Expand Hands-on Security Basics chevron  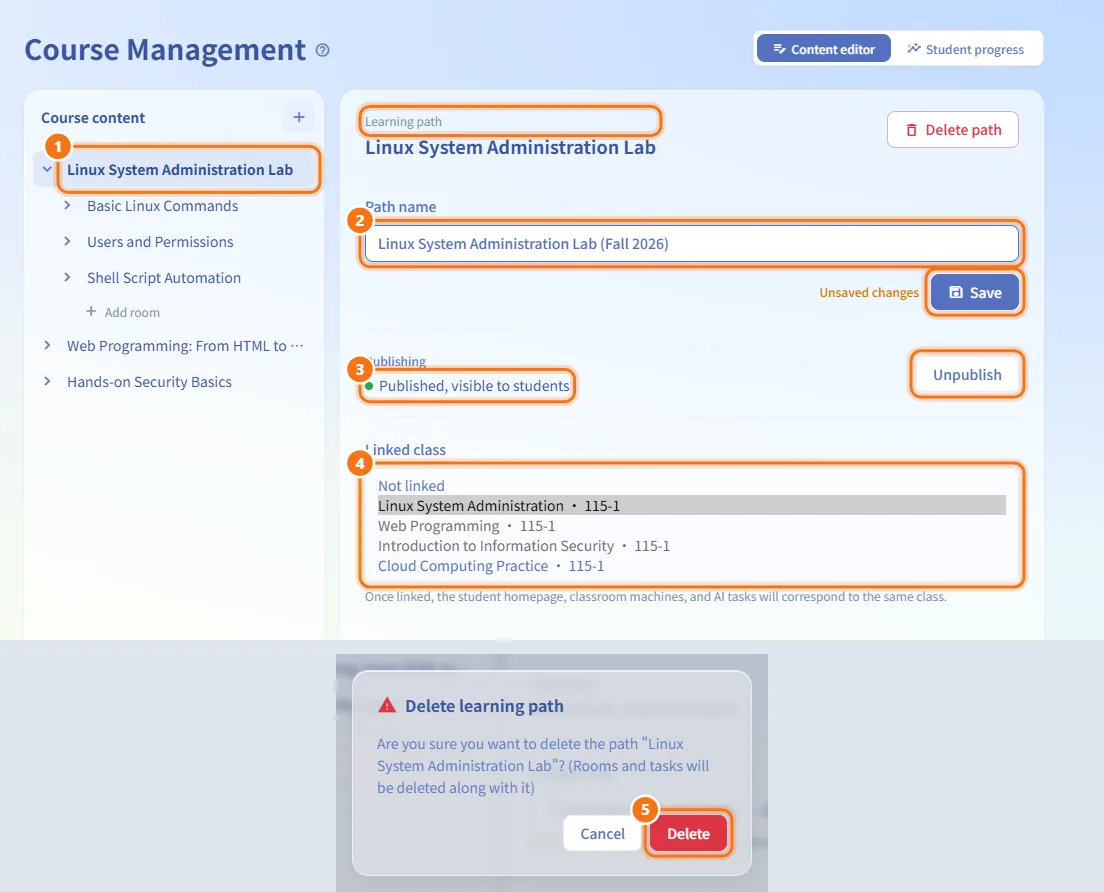(46, 381)
